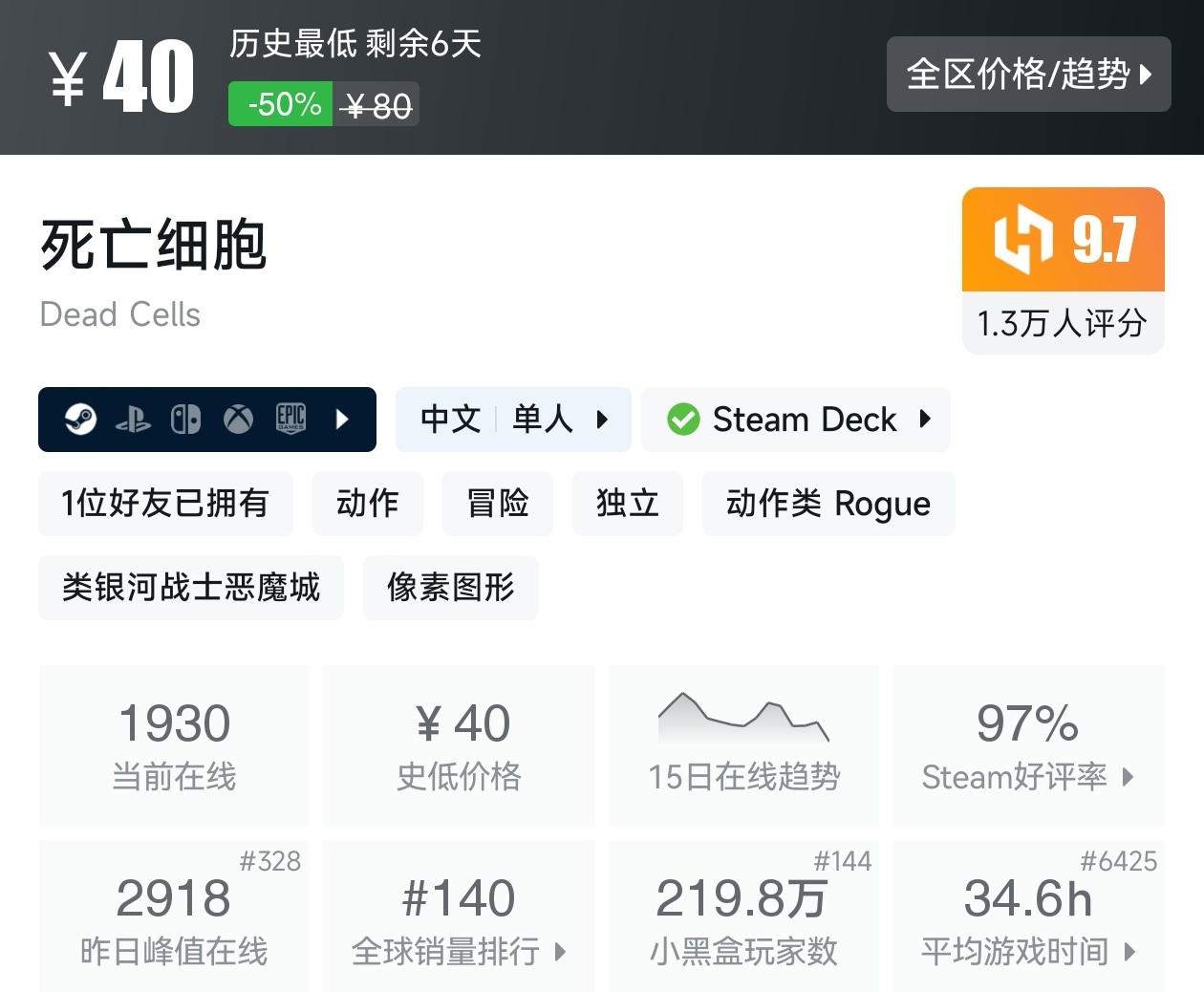This screenshot has width=1204, height=992.
Task: Click the Steam platform icon
Action: tap(81, 419)
